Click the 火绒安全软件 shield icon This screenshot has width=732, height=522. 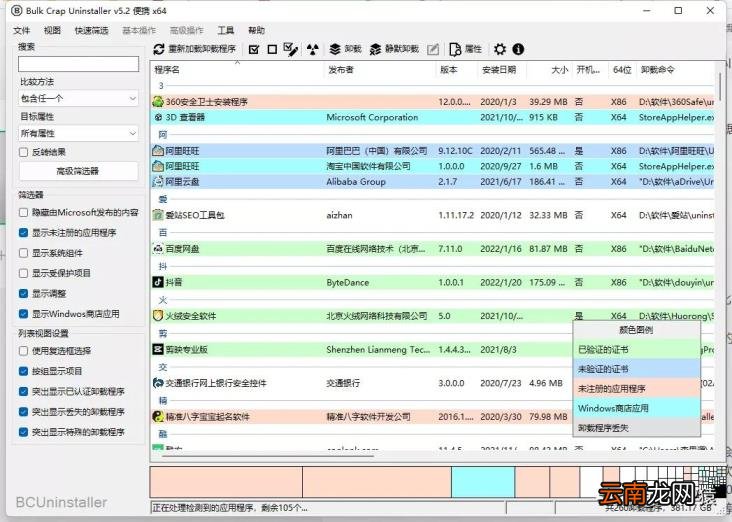(158, 316)
